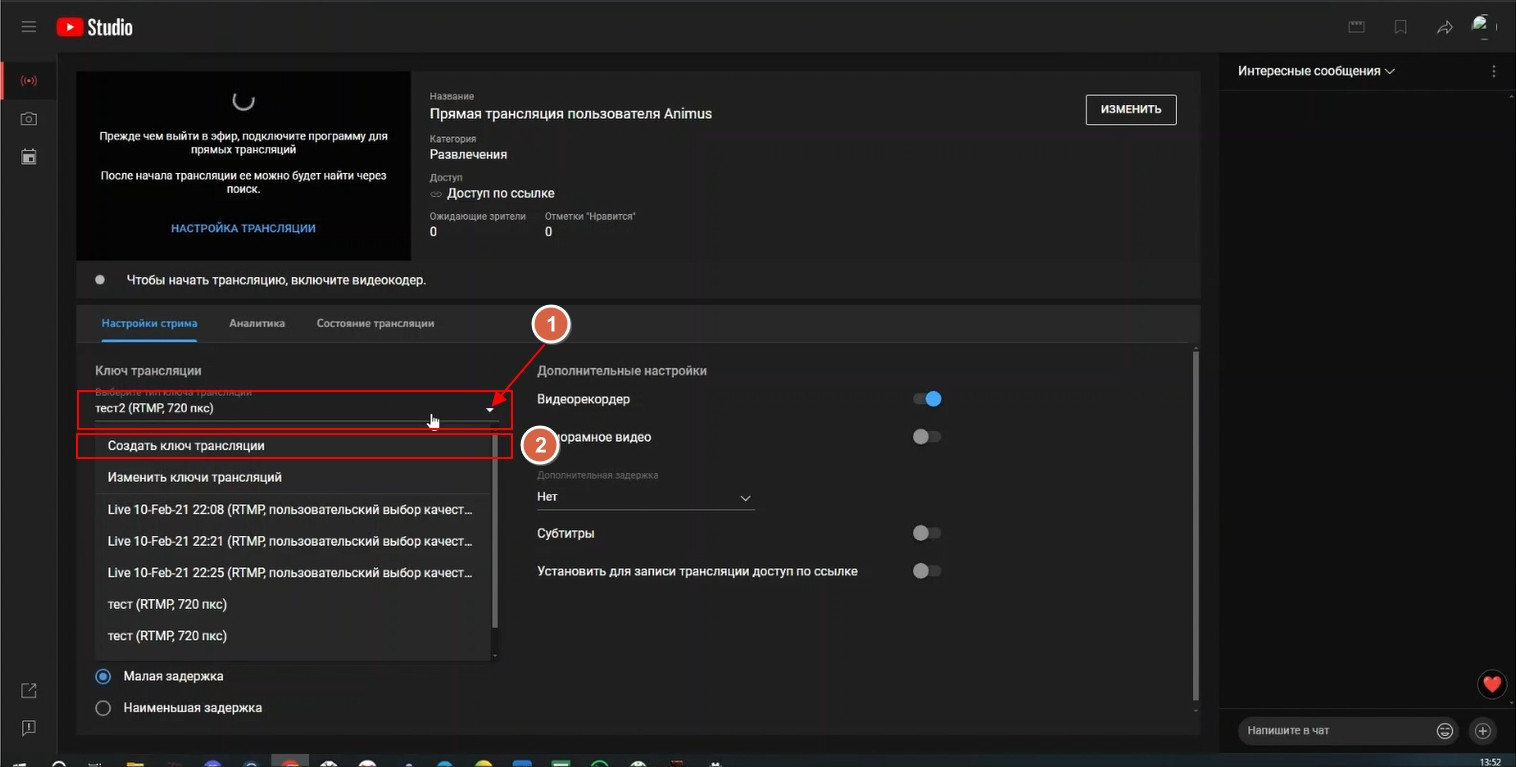Open the Manage calendar icon in sidebar
This screenshot has width=1516, height=767.
pos(29,157)
